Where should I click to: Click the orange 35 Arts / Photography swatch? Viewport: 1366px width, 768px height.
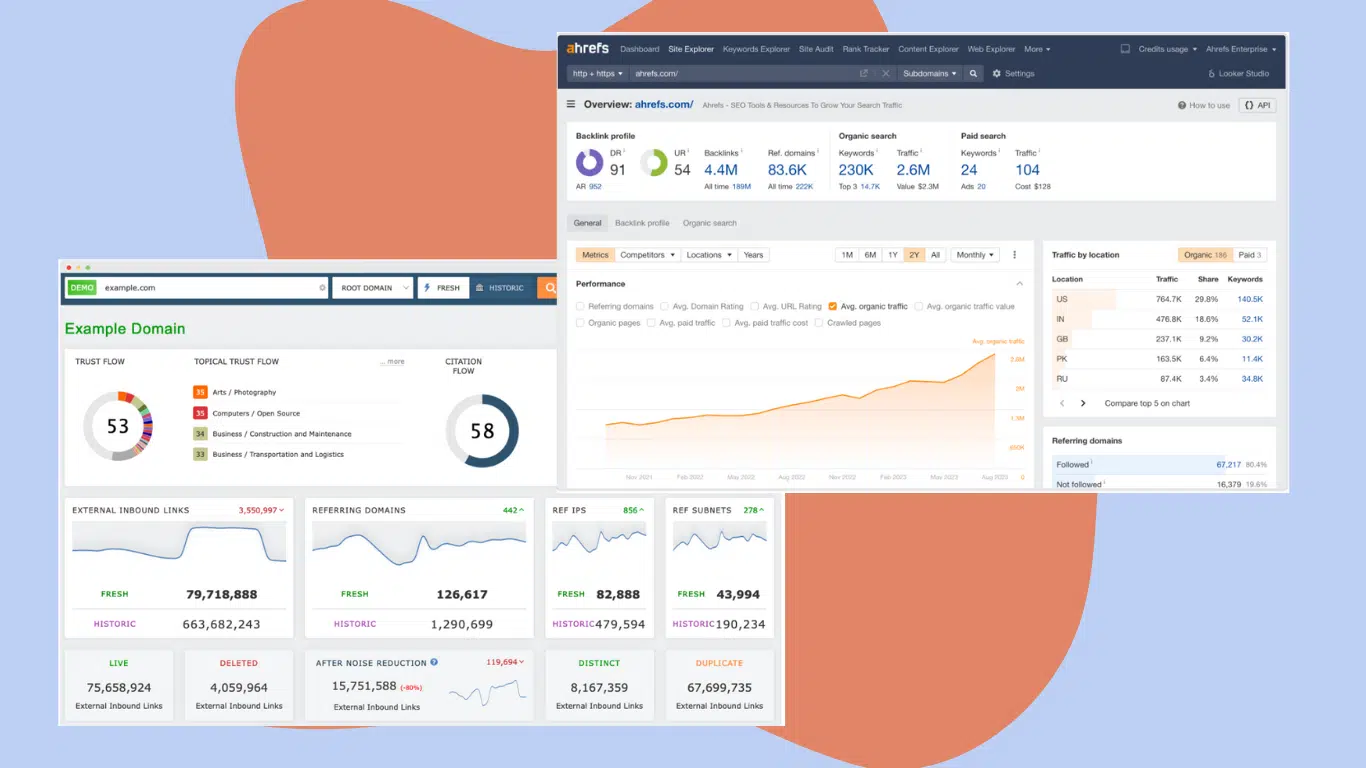(x=200, y=392)
